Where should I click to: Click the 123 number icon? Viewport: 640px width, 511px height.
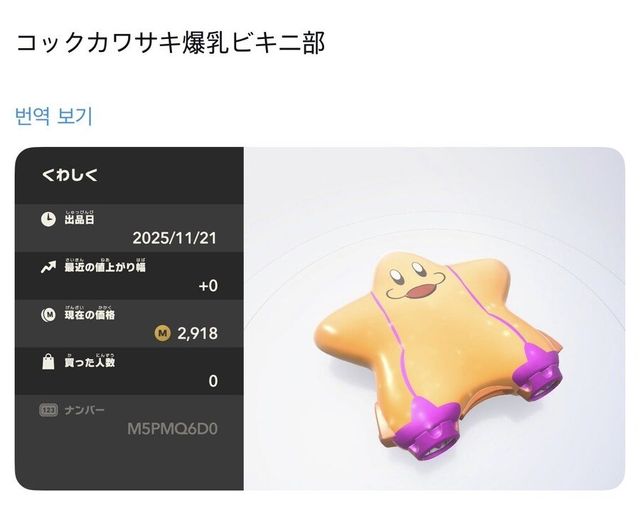click(48, 410)
